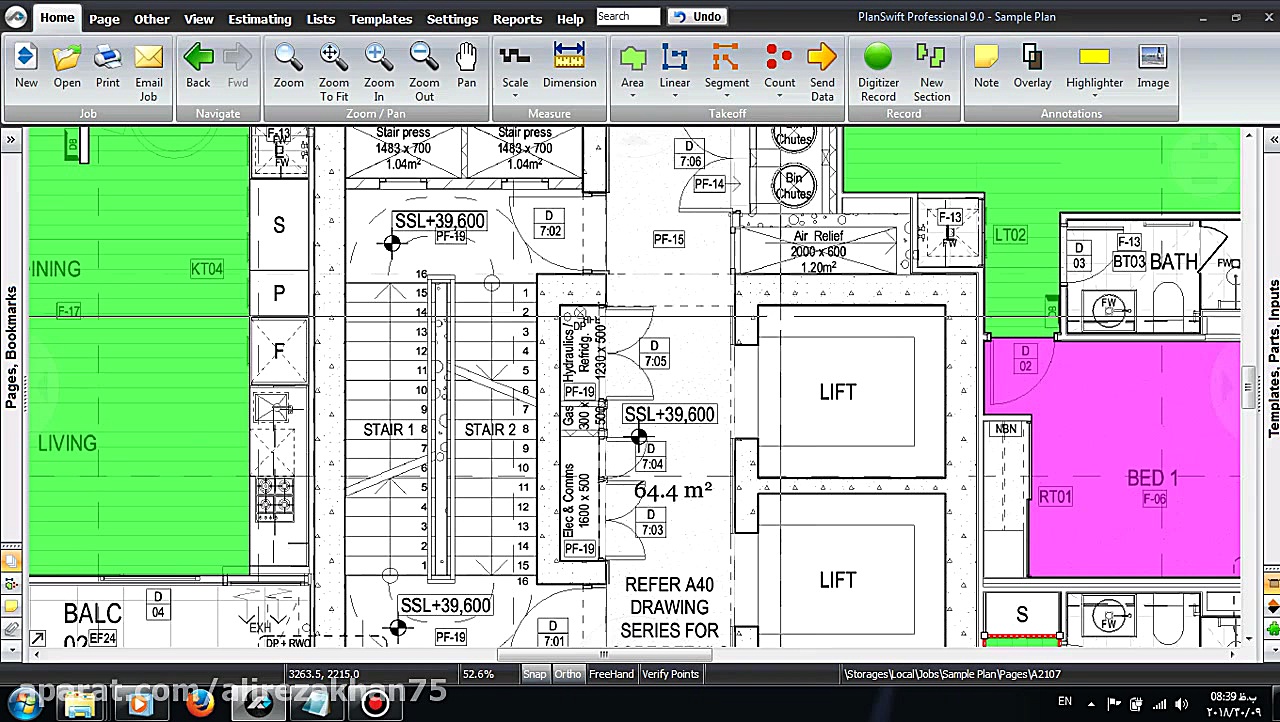Turn on FreeHand drawing mode
Image resolution: width=1280 pixels, height=722 pixels.
(611, 674)
